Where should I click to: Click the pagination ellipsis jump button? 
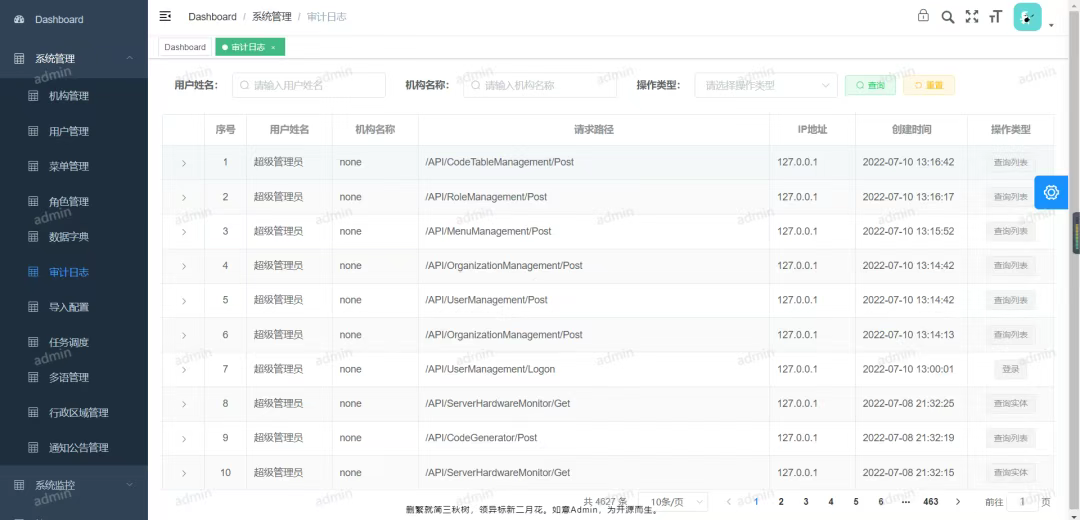[906, 501]
